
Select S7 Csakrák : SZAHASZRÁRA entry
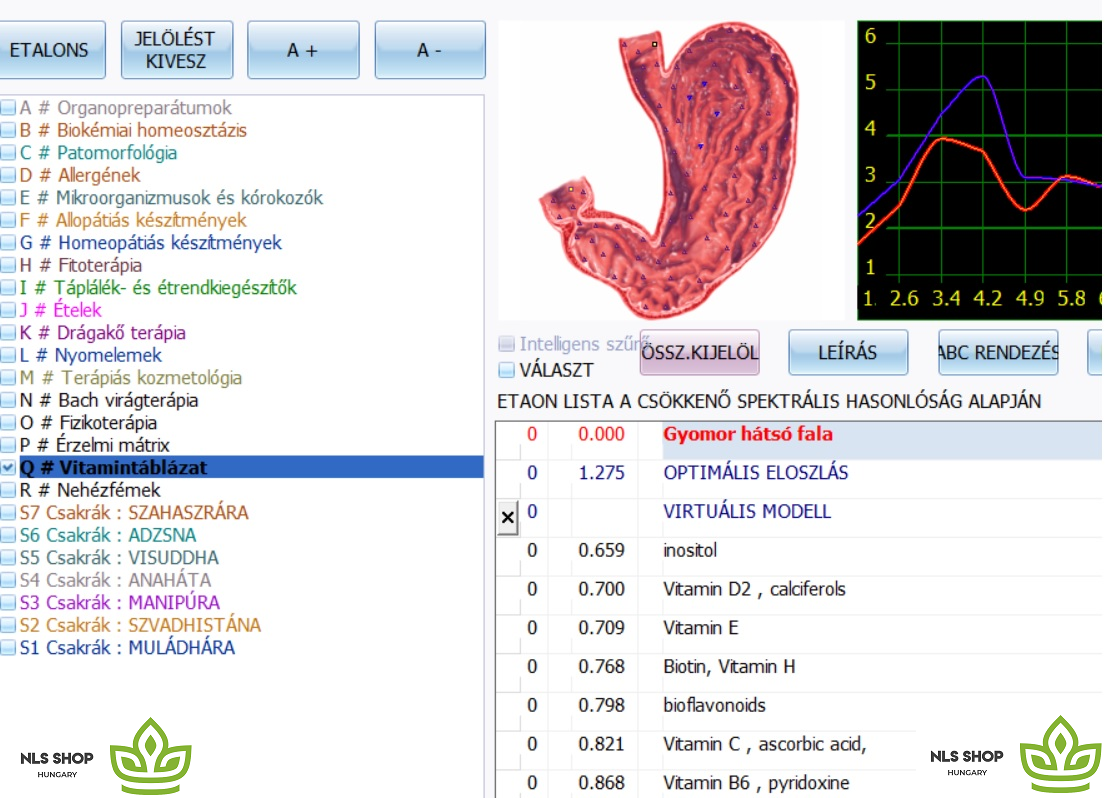tap(134, 513)
